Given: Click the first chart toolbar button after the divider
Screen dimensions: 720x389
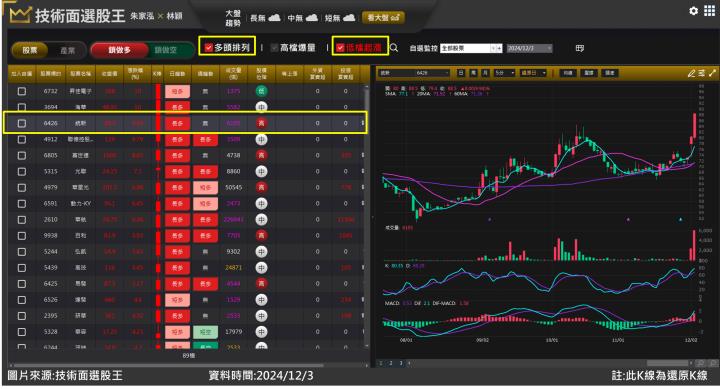Looking at the screenshot, I should click(568, 73).
